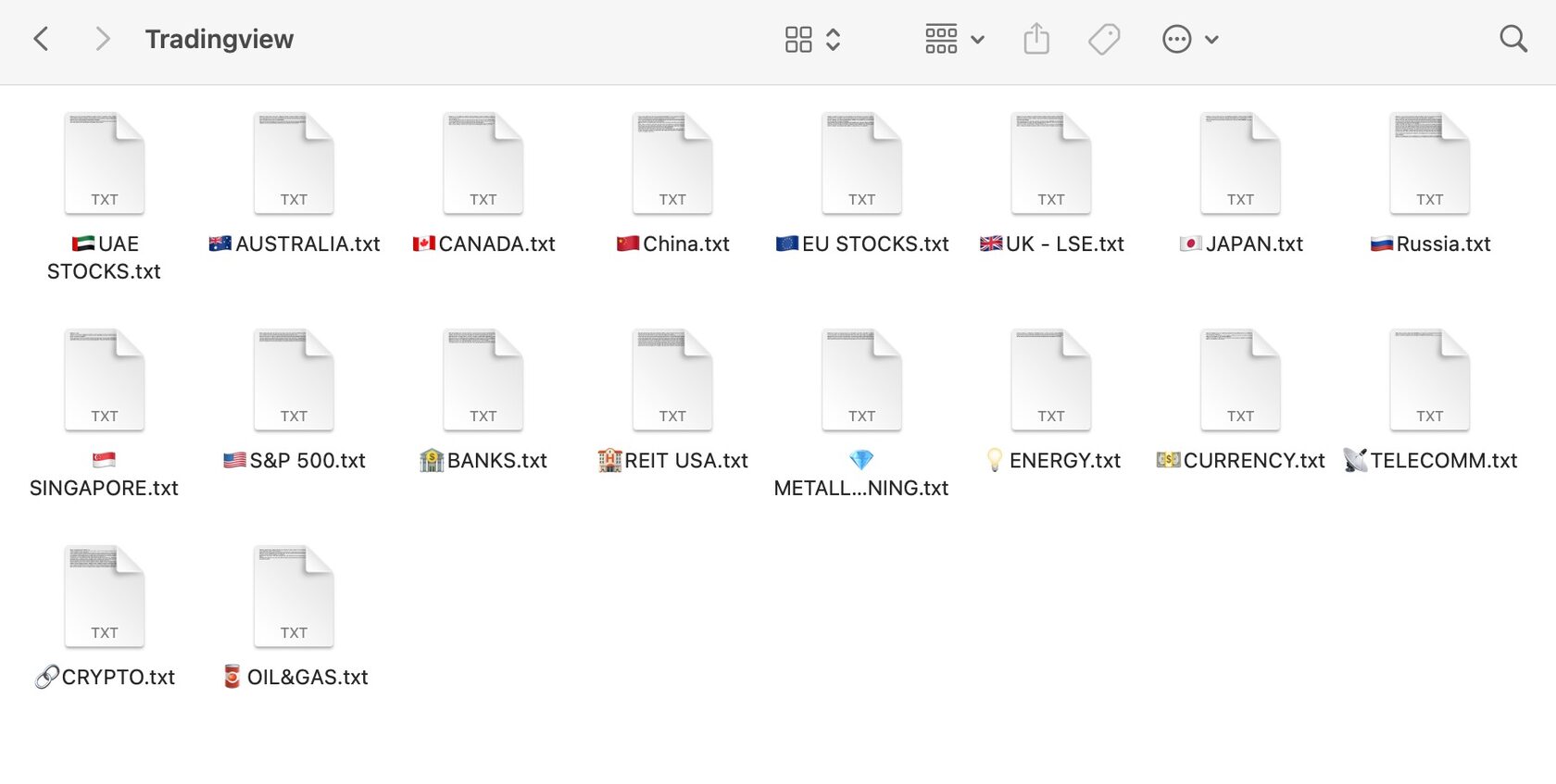Click the UK - LSE.txt file name
Viewport: 1556px width, 784px height.
pyautogui.click(x=1051, y=244)
